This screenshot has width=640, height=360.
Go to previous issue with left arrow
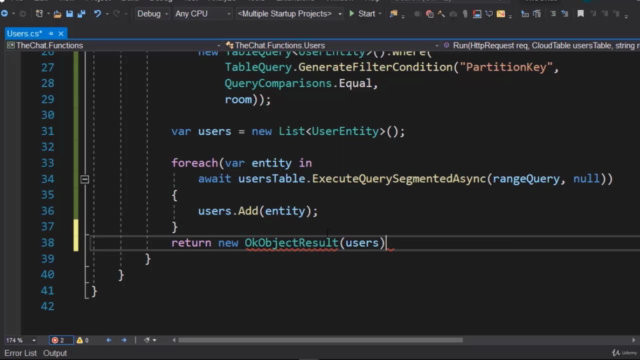pos(109,340)
